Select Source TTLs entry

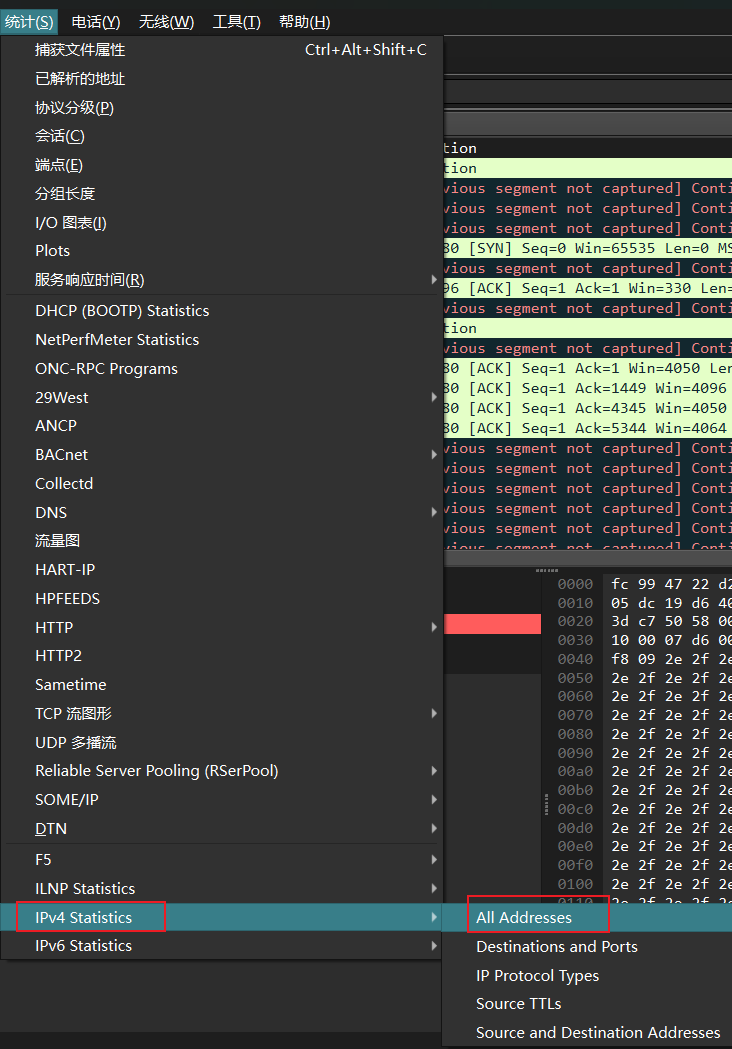coord(587,1004)
